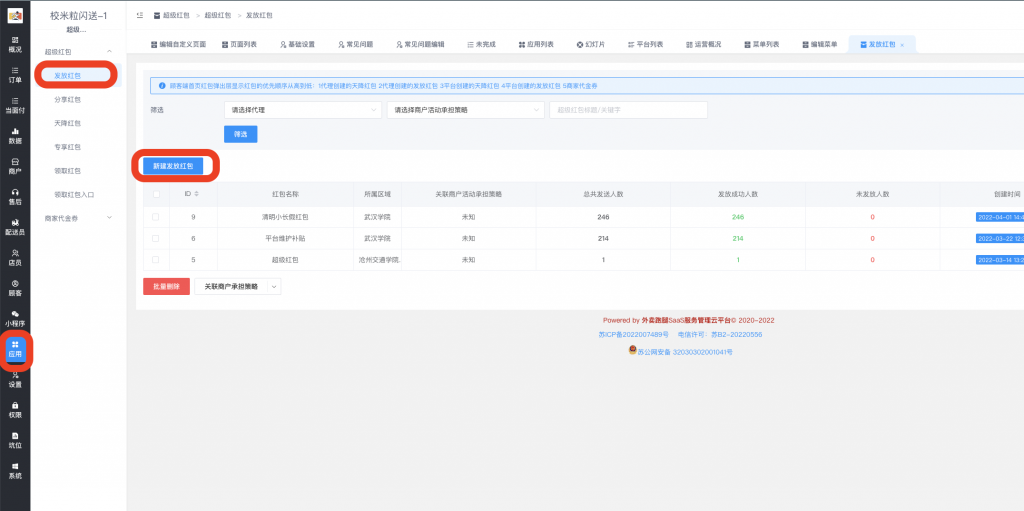Switch to the 菜单列表 tab
Image resolution: width=1024 pixels, height=511 pixels.
click(x=762, y=44)
